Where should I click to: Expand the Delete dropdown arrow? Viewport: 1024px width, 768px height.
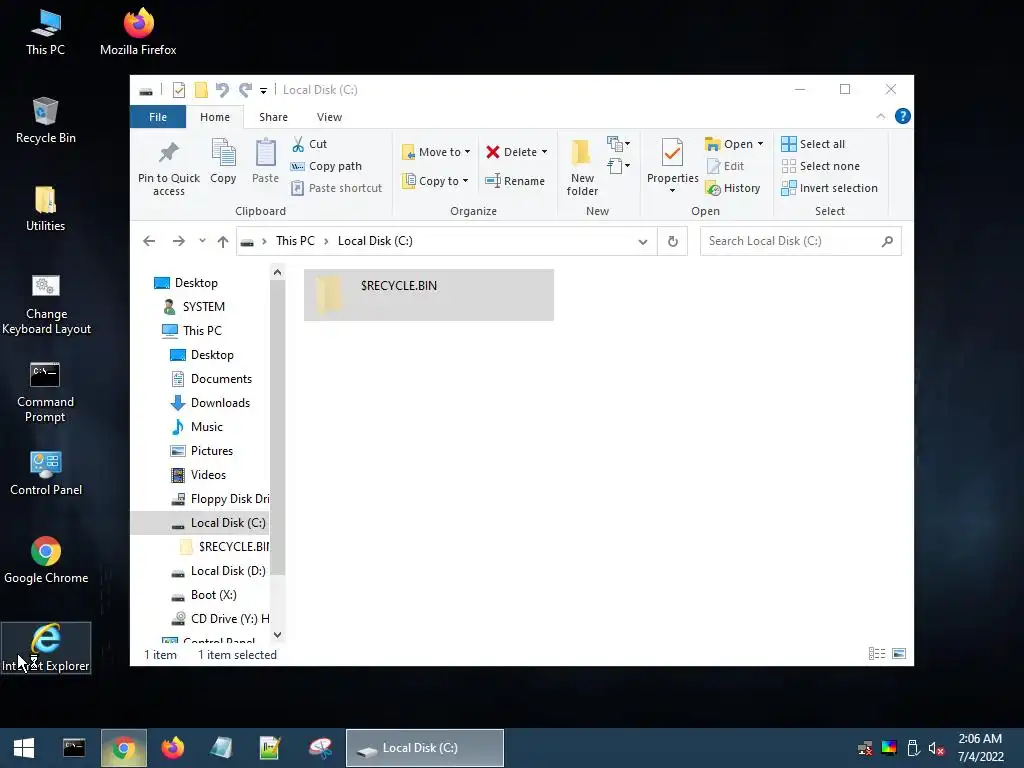click(x=544, y=152)
